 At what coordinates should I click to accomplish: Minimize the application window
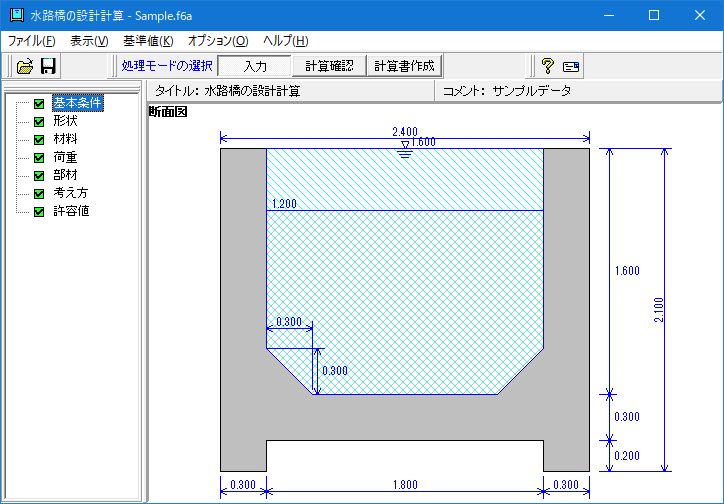pyautogui.click(x=609, y=15)
